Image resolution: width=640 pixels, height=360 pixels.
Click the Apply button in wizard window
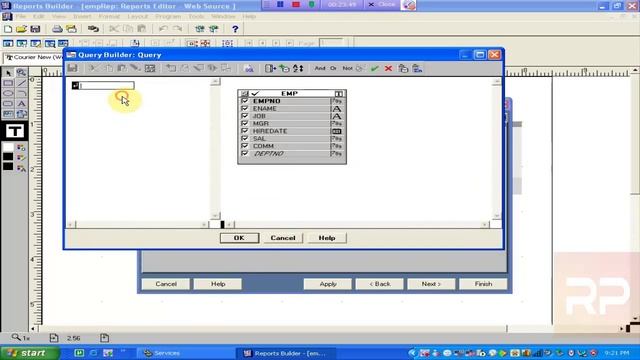coord(328,284)
